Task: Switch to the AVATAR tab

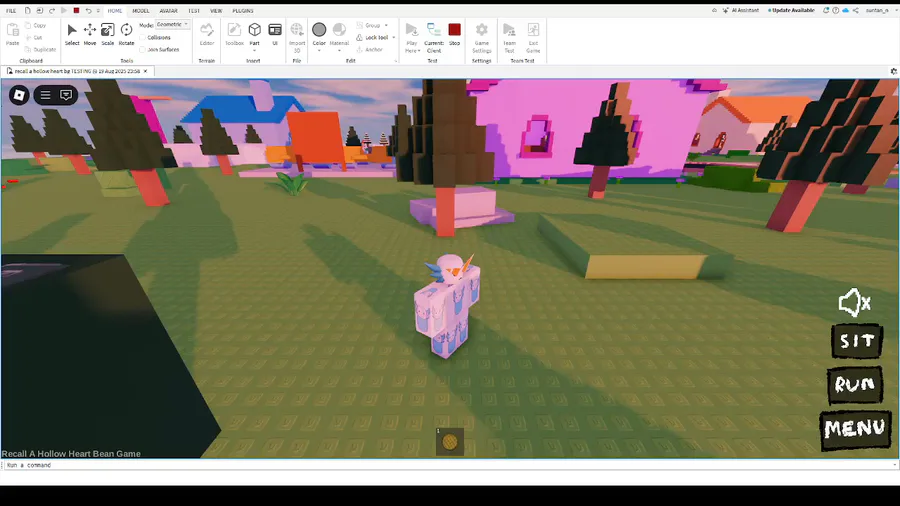Action: [x=168, y=10]
